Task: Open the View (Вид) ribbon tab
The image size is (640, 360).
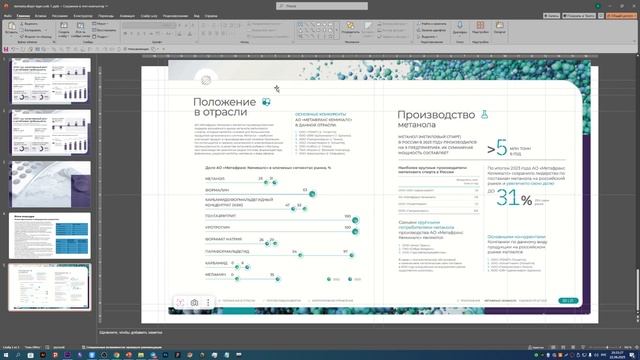Action: pyautogui.click(x=197, y=16)
